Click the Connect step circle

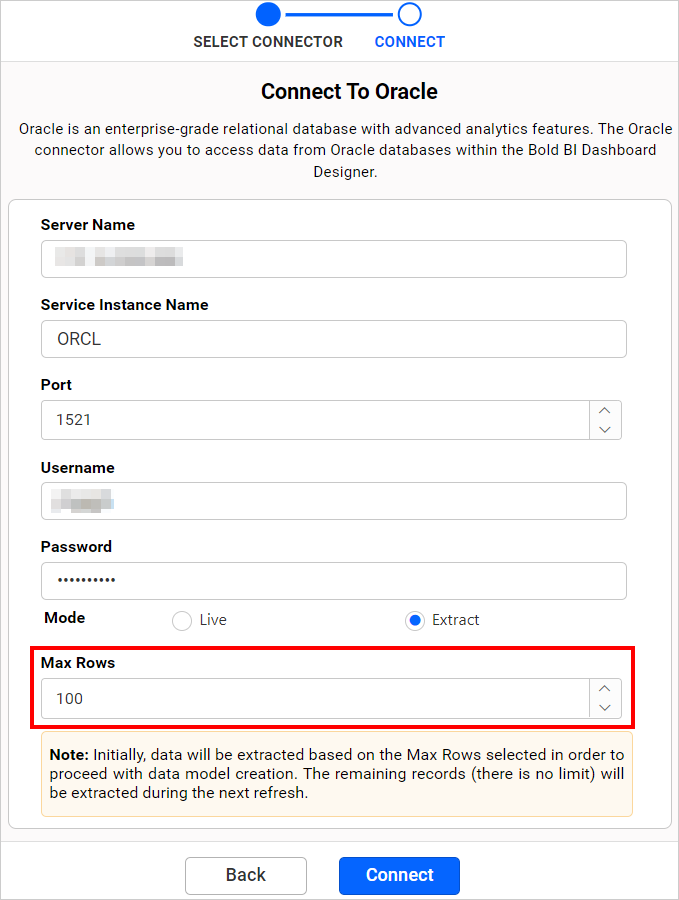(x=410, y=14)
